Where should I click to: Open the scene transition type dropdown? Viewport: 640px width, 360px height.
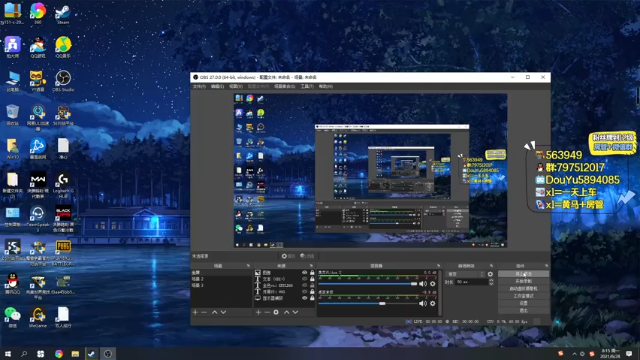click(x=465, y=274)
